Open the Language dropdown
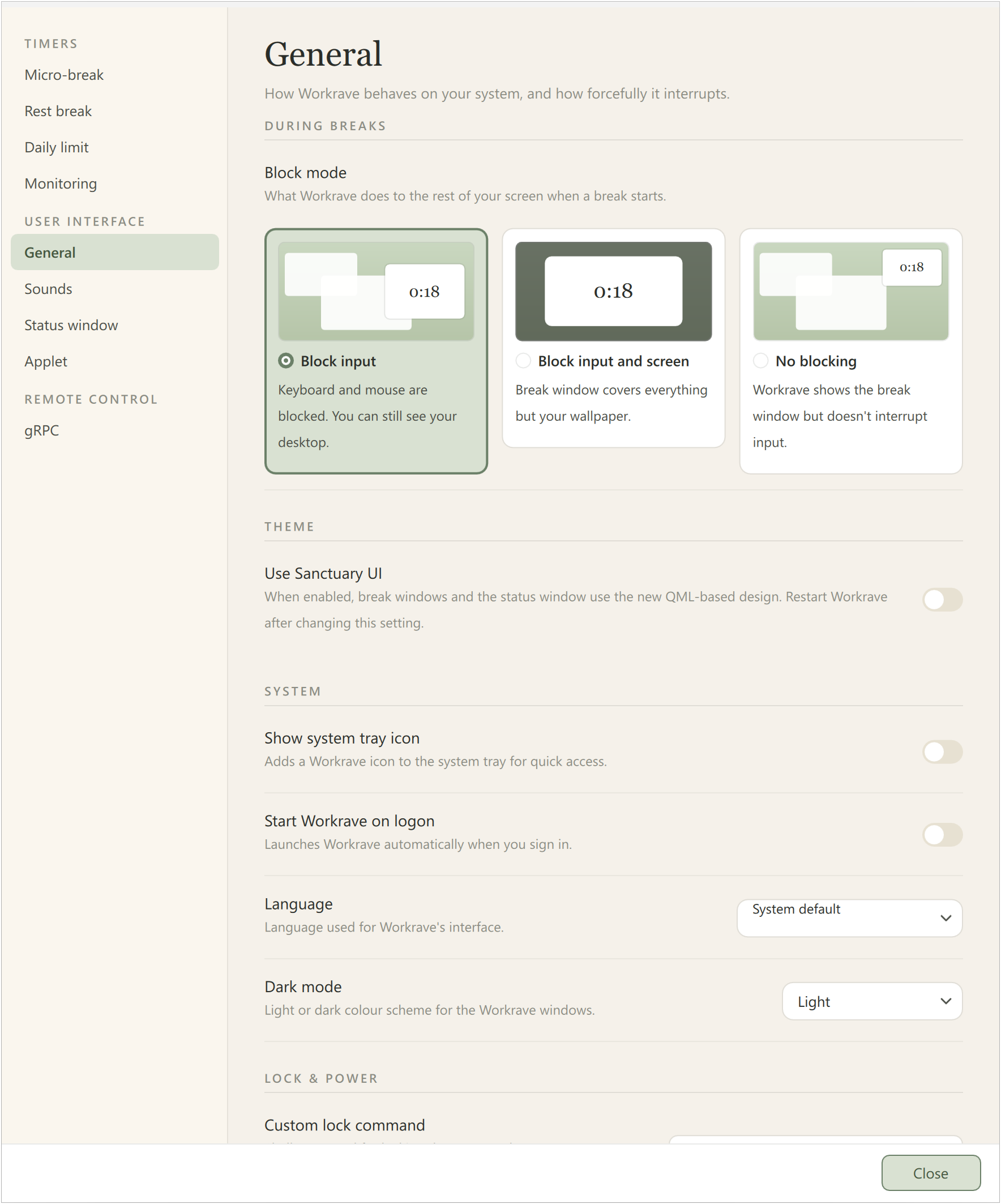1001x1204 pixels. 849,918
